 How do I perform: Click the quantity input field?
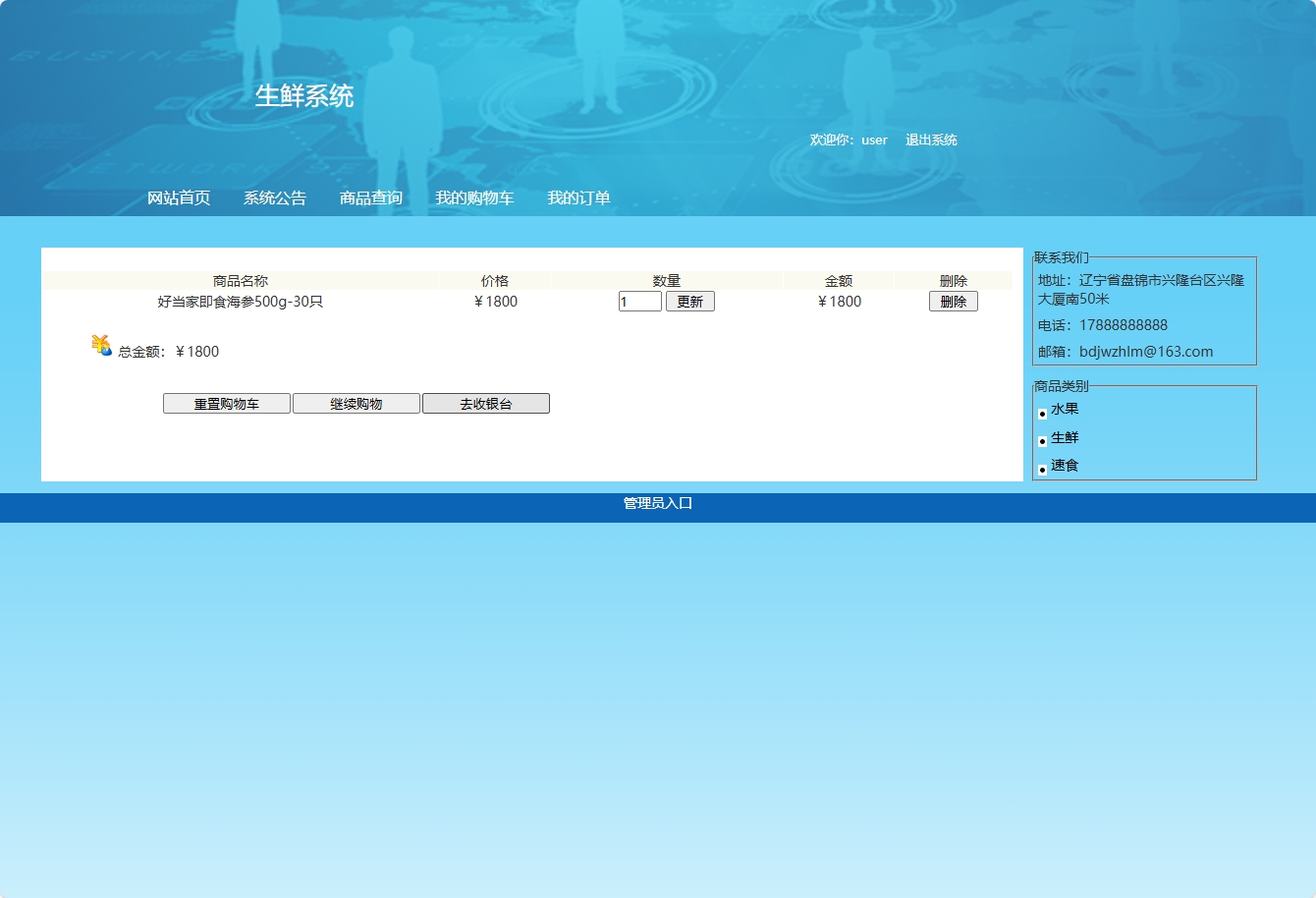point(639,301)
